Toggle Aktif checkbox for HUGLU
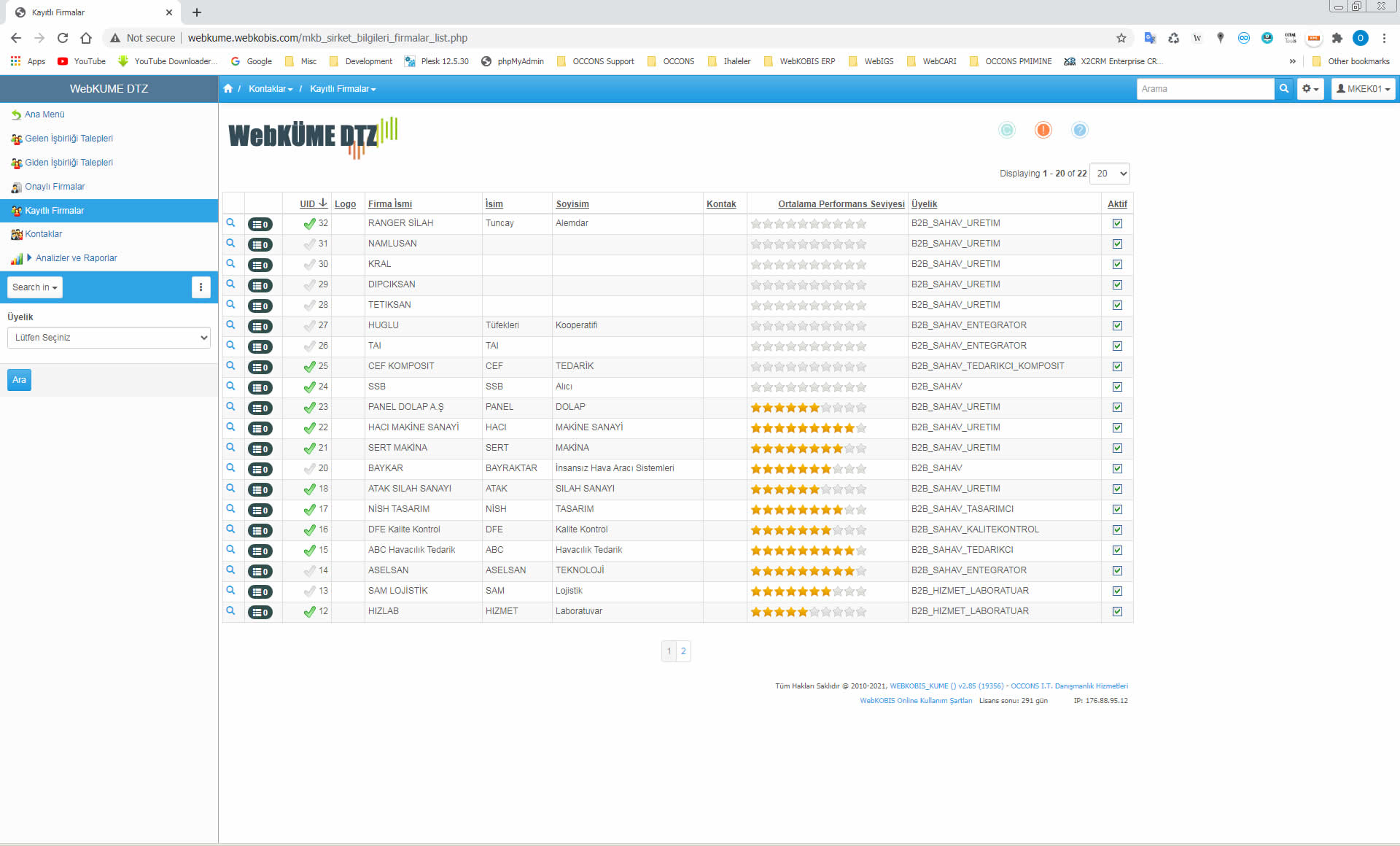Screen dimensions: 1400x846 click(x=1117, y=326)
